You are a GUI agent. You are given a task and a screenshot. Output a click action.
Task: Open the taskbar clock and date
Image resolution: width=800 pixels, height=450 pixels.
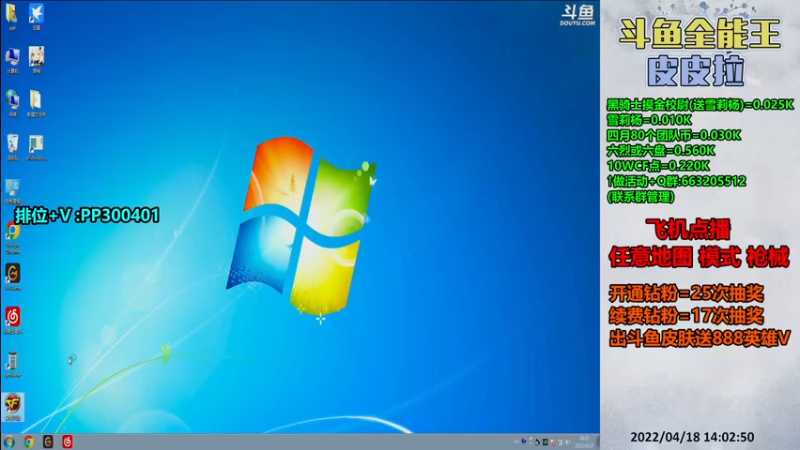pos(584,442)
